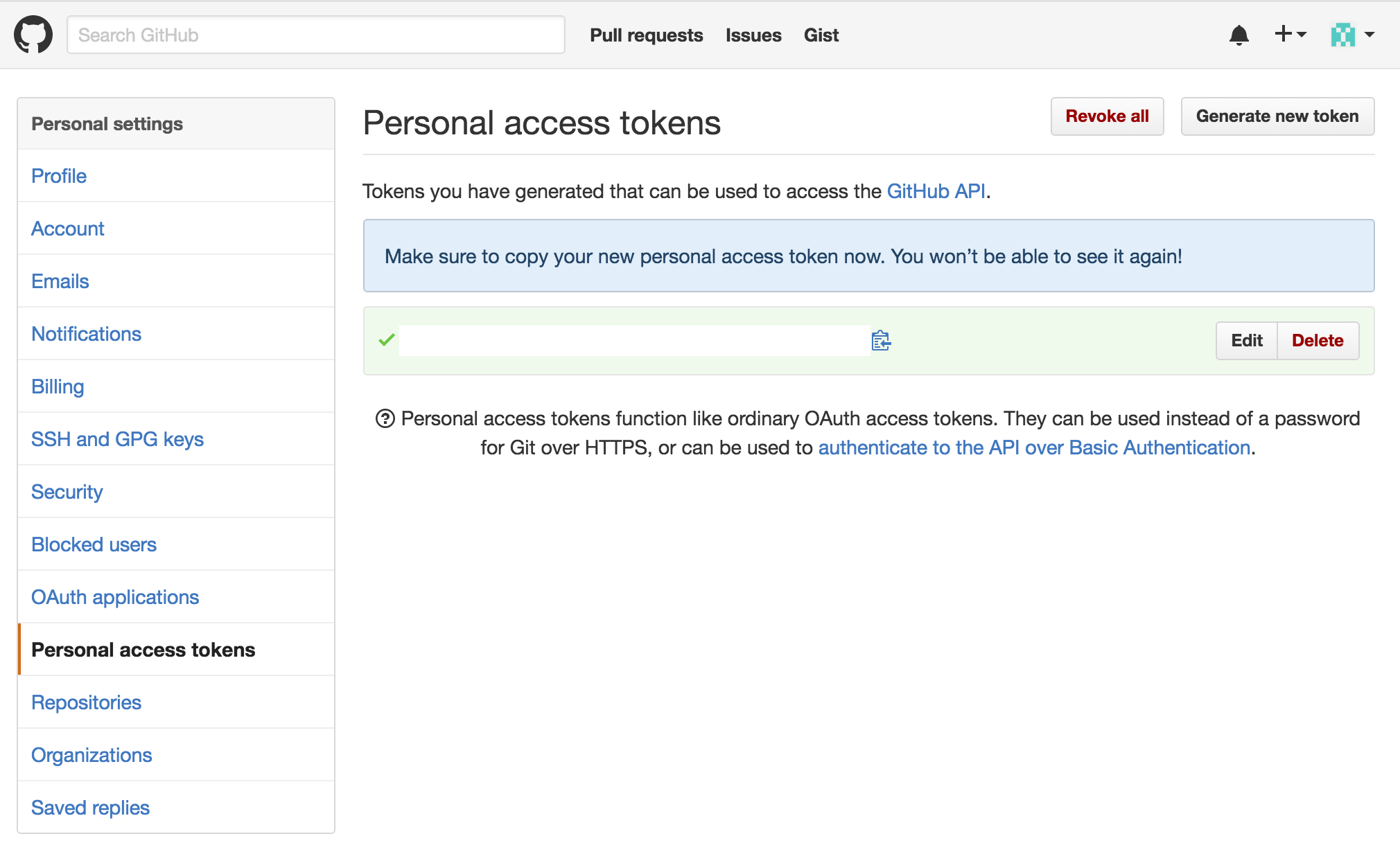Click Generate new token button
The height and width of the screenshot is (852, 1400).
(x=1277, y=116)
